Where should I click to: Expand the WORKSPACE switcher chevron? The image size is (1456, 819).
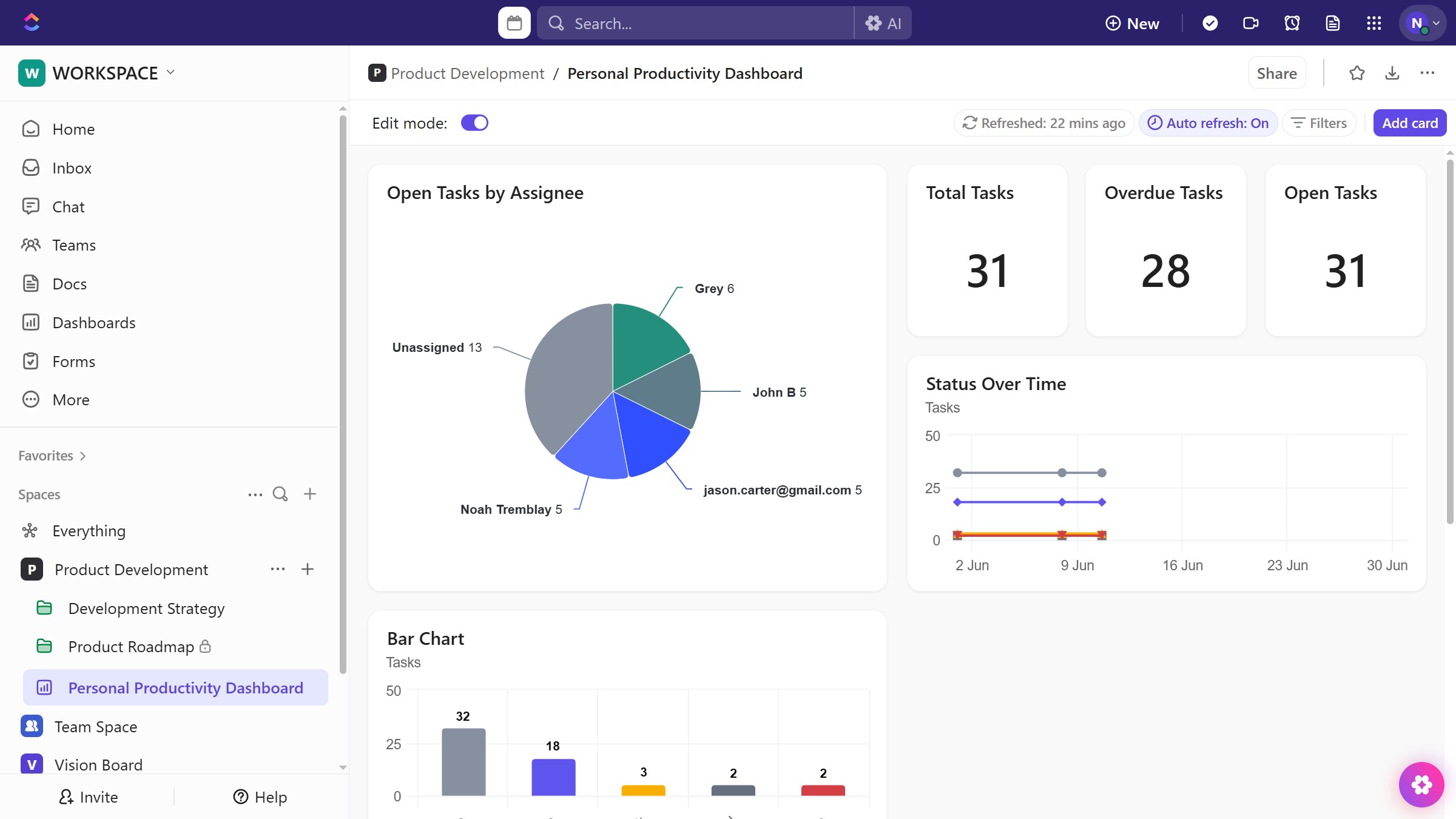coord(170,72)
